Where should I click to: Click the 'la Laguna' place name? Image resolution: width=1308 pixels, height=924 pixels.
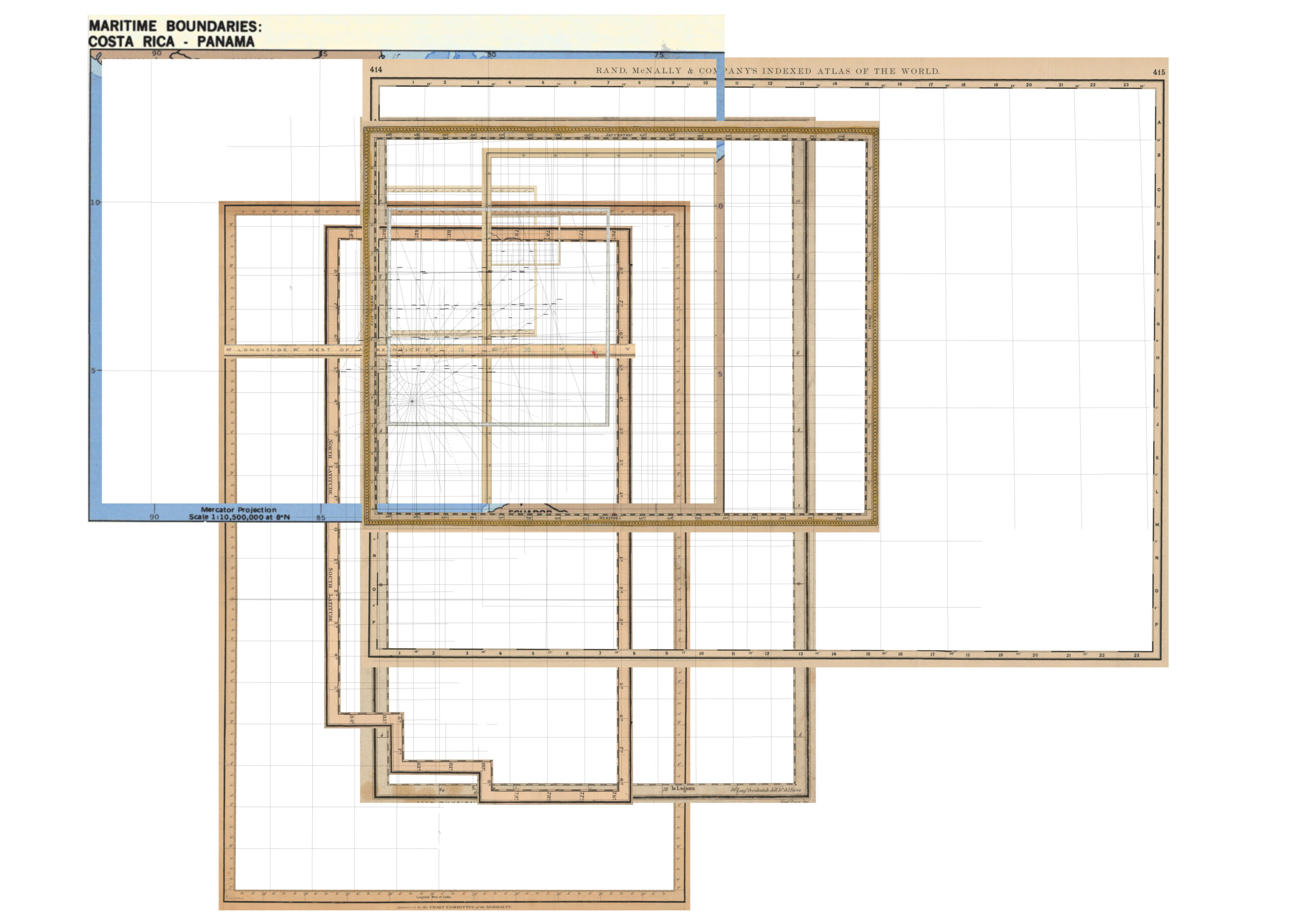[683, 789]
